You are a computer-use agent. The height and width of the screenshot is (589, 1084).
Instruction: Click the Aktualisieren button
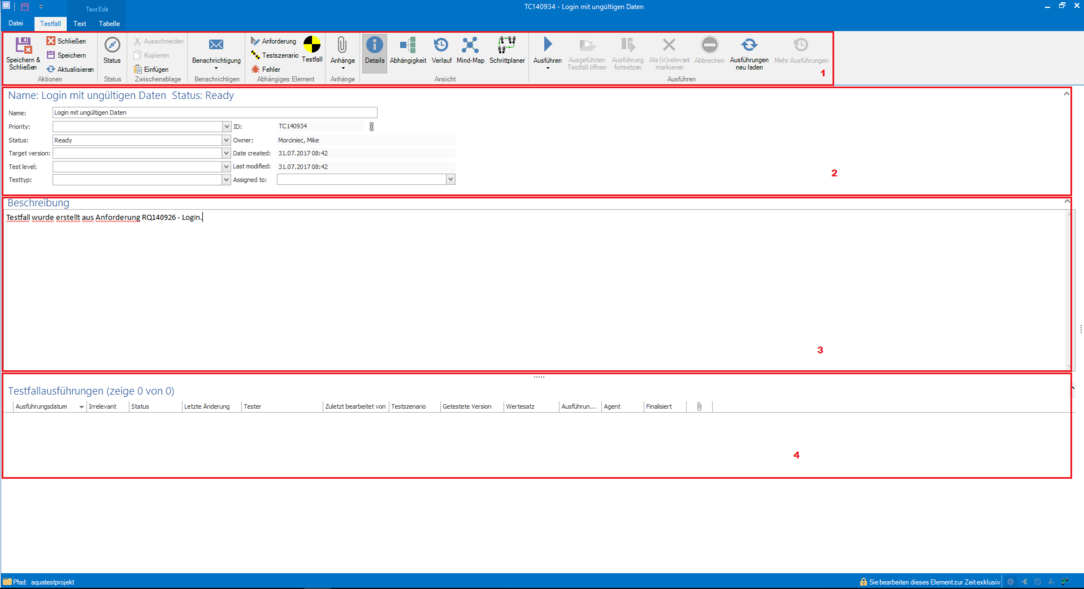pyautogui.click(x=70, y=69)
